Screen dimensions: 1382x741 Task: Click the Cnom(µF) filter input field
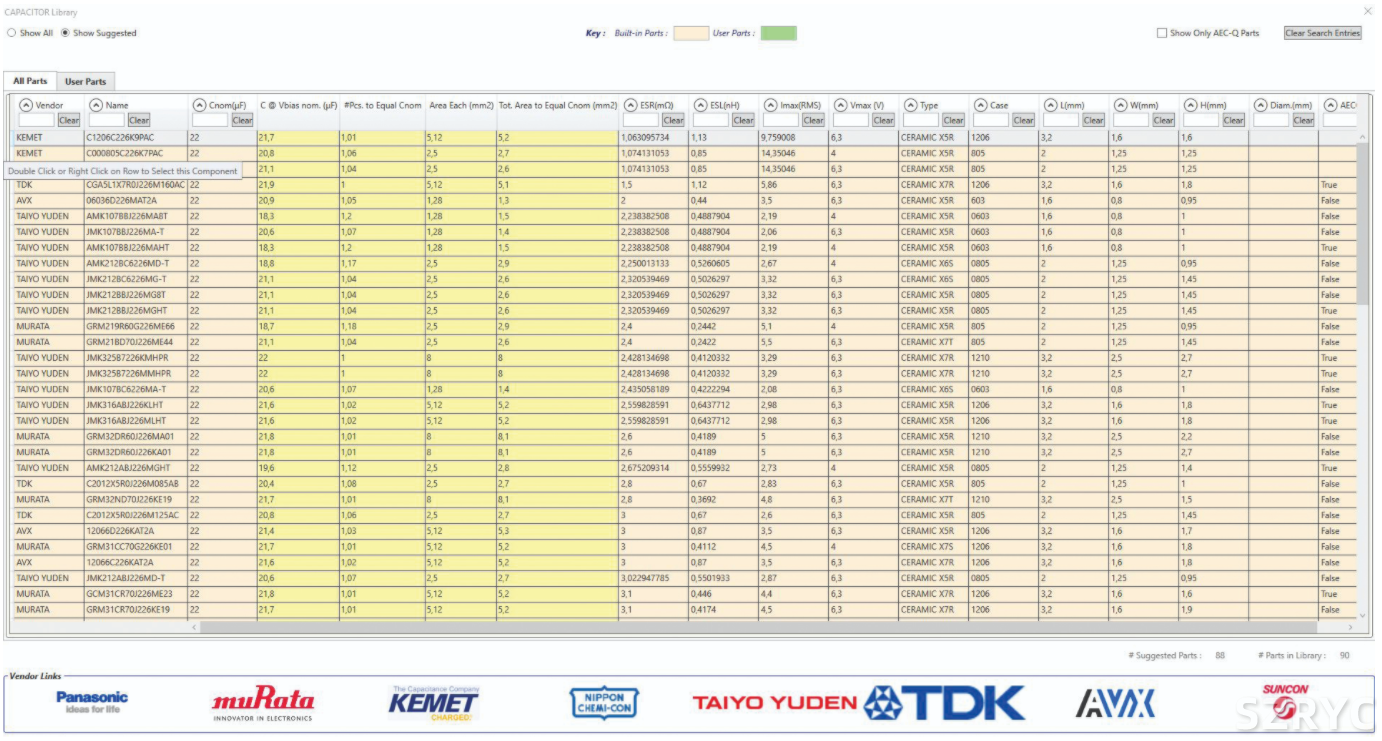pyautogui.click(x=210, y=120)
